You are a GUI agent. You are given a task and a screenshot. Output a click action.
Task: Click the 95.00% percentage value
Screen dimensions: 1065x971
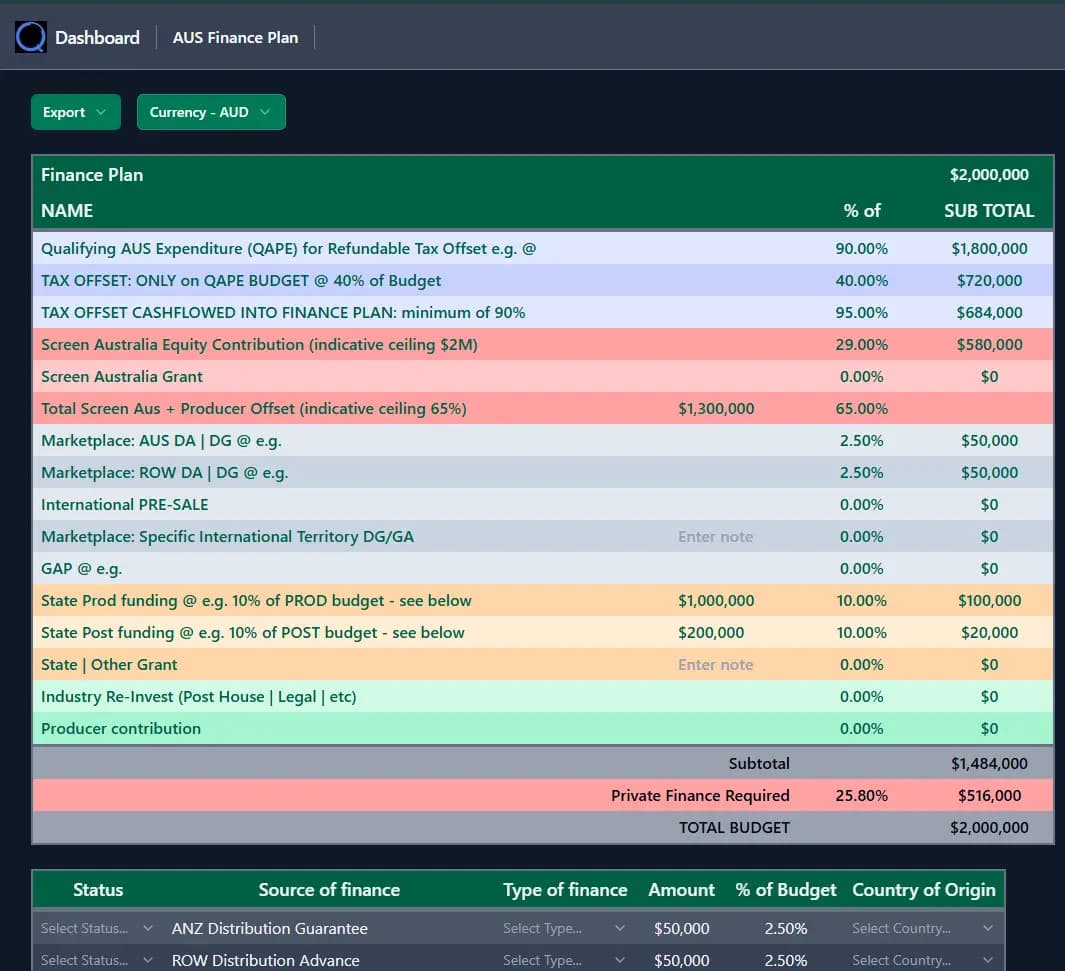tap(861, 312)
